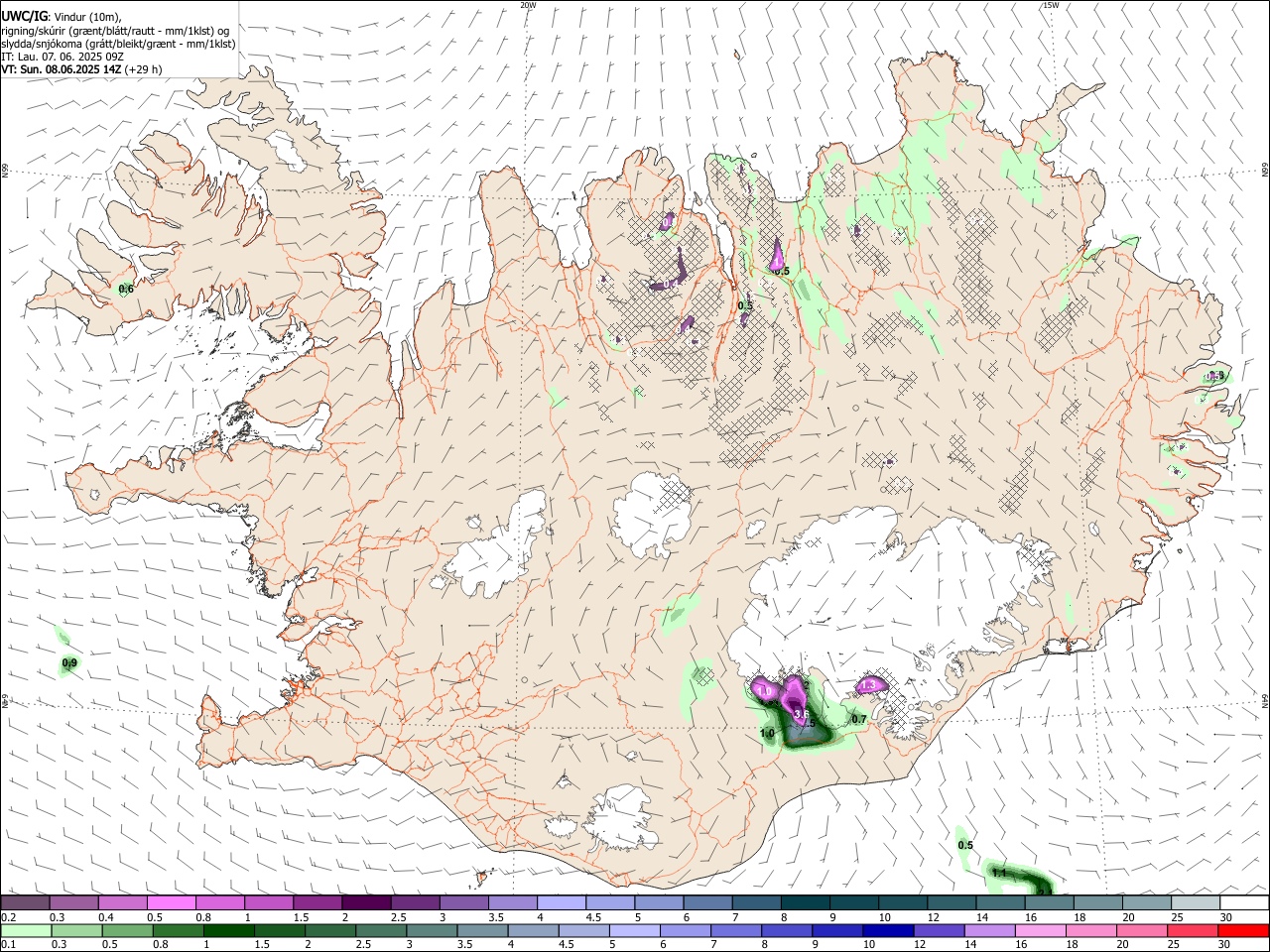
Task: Click the 'UWC/IG: Vindur (10m)' title text
Action: (x=62, y=16)
